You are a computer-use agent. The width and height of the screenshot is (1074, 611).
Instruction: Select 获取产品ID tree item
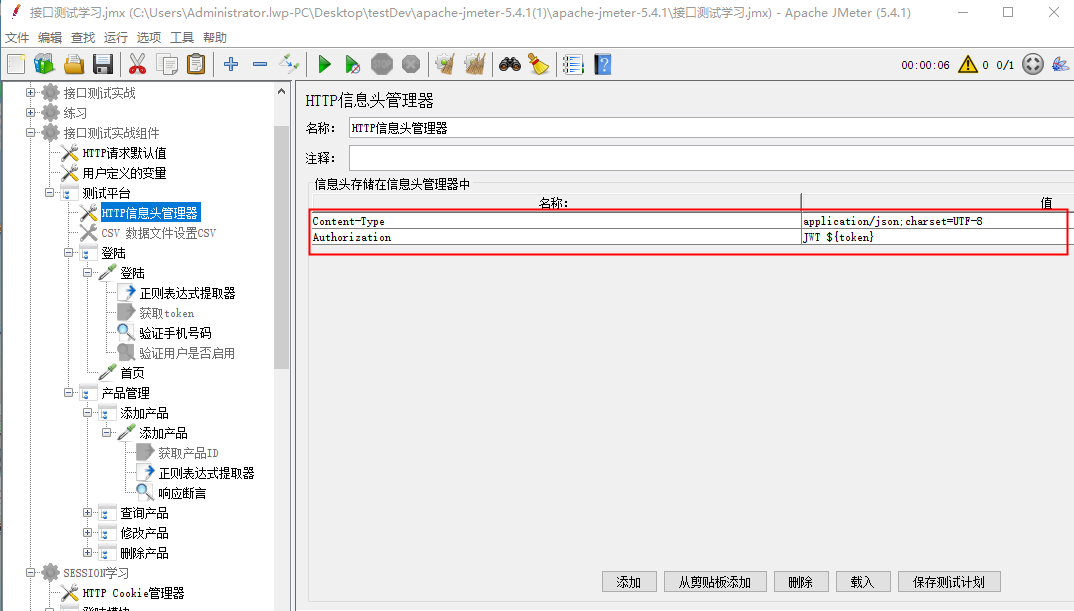pos(188,453)
